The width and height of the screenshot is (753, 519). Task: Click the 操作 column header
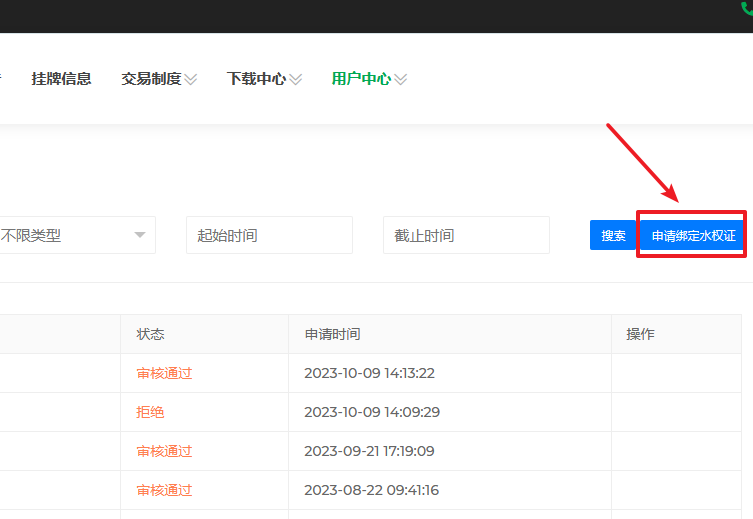[640, 334]
